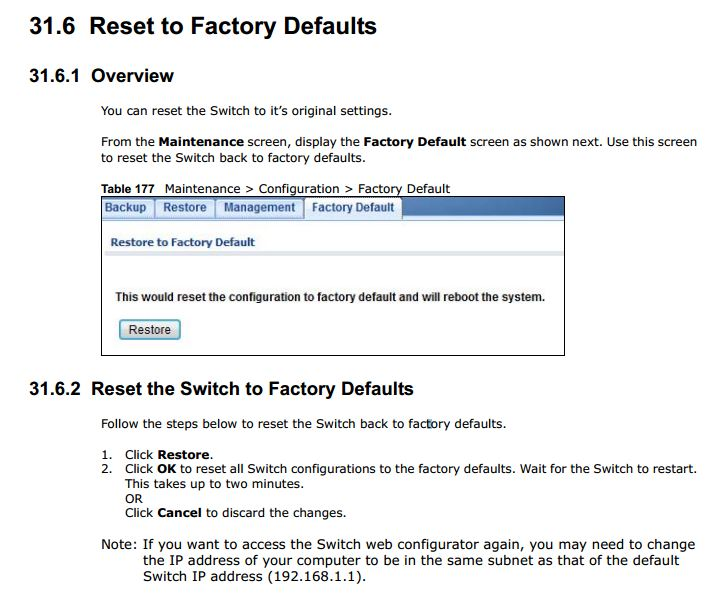
Task: Click the '31.6 Reset to Factory Defaults' heading
Action: coord(203,26)
